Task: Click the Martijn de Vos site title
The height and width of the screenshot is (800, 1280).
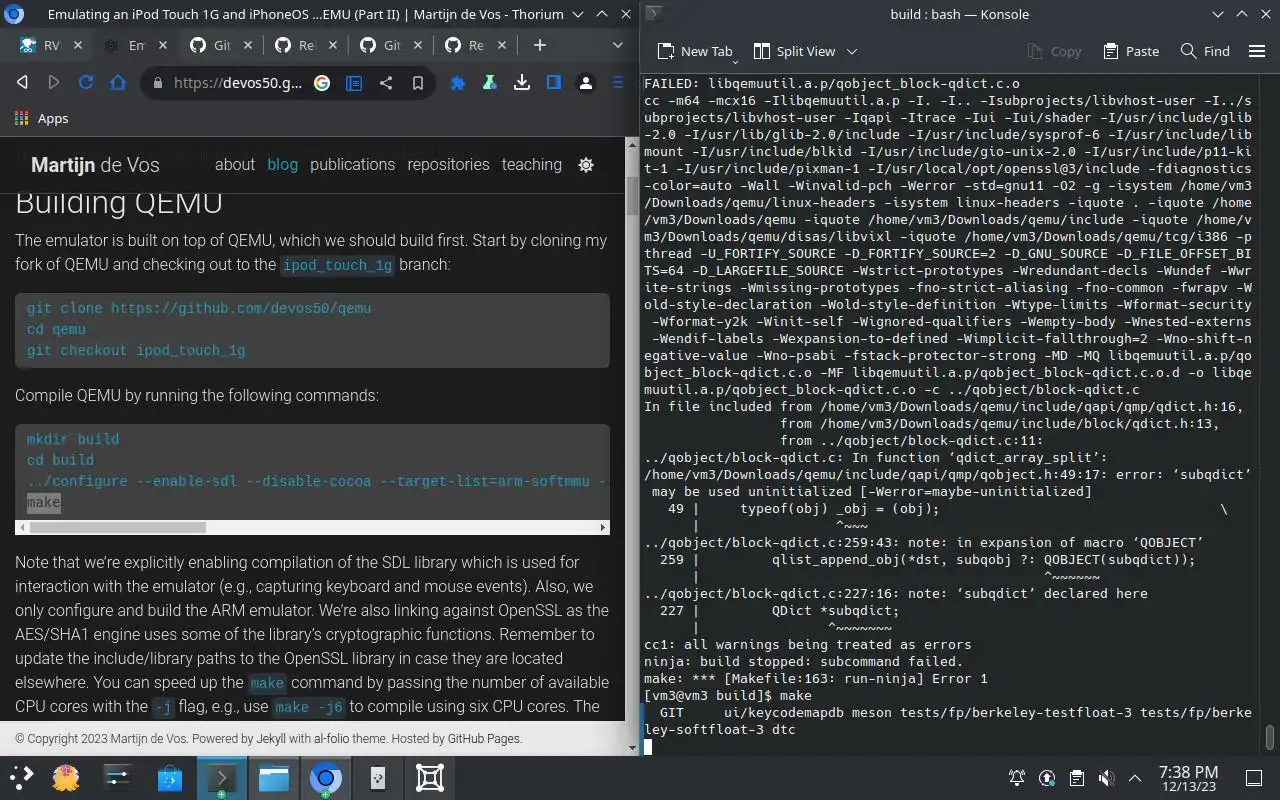Action: coord(95,165)
